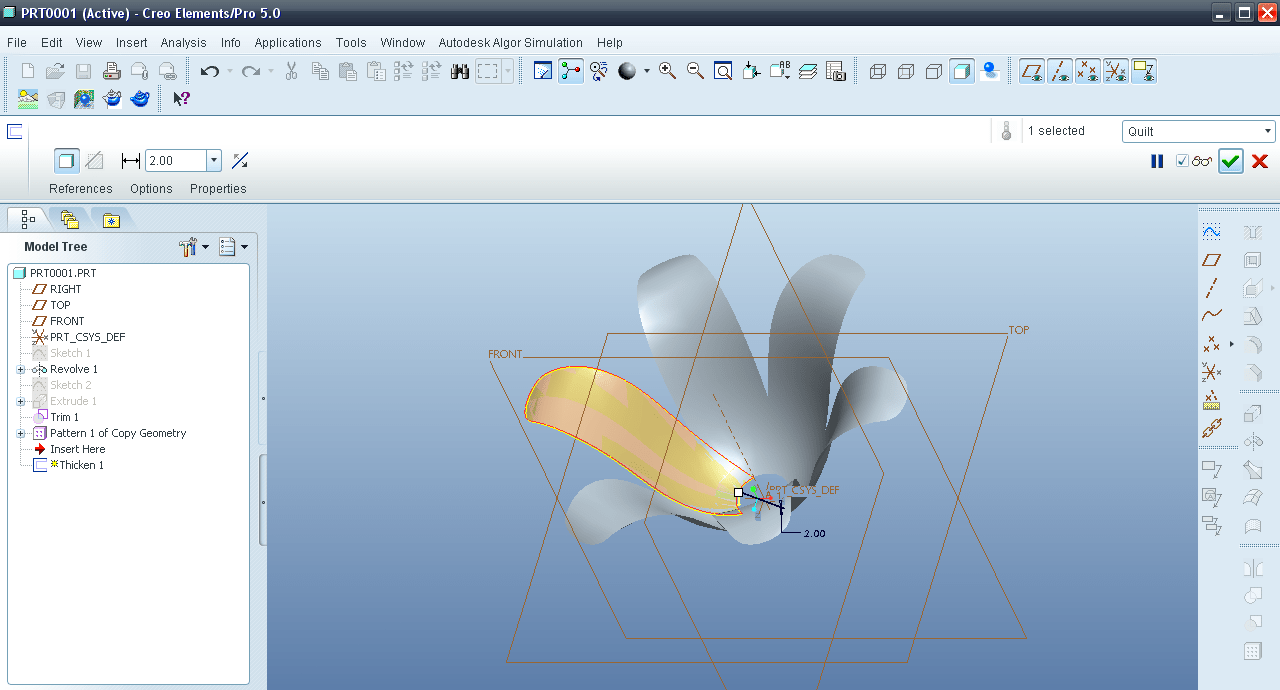Click the Context-sensitive Help pointer icon
This screenshot has width=1280, height=690.
(x=181, y=99)
